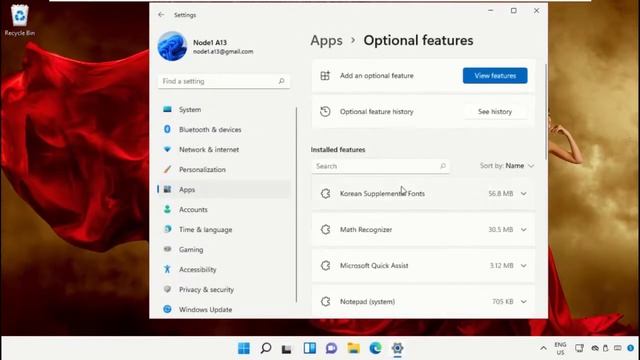Click the Network wifi icon
The height and width of the screenshot is (360, 640).
tap(167, 149)
